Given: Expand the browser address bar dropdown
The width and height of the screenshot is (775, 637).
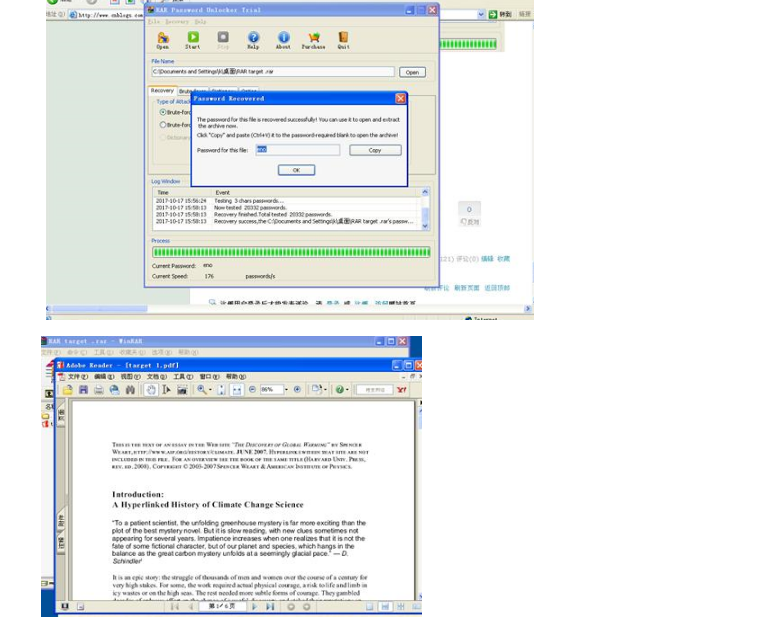Looking at the screenshot, I should click(x=481, y=14).
